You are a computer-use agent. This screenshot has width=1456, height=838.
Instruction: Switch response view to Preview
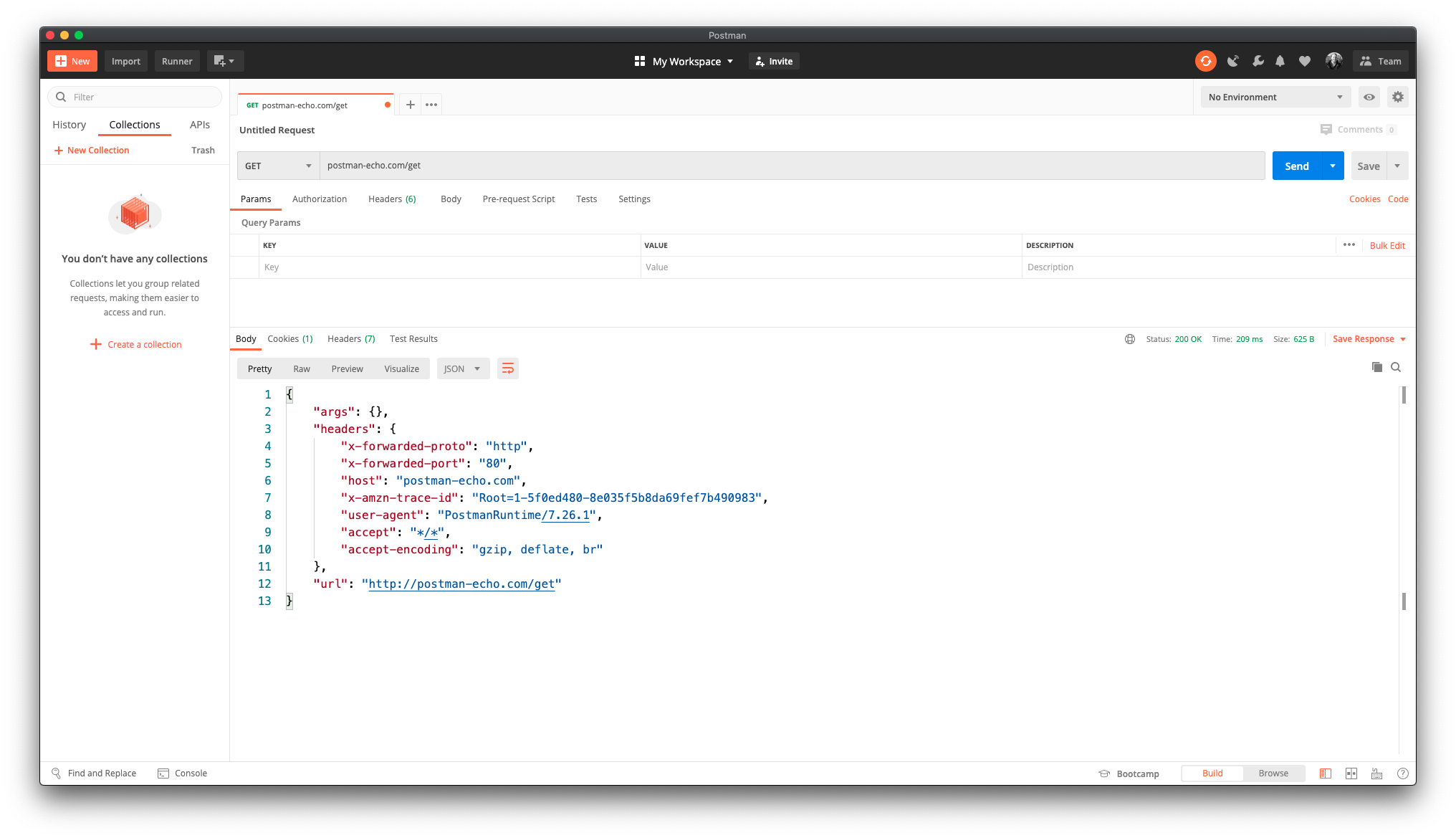coord(348,368)
